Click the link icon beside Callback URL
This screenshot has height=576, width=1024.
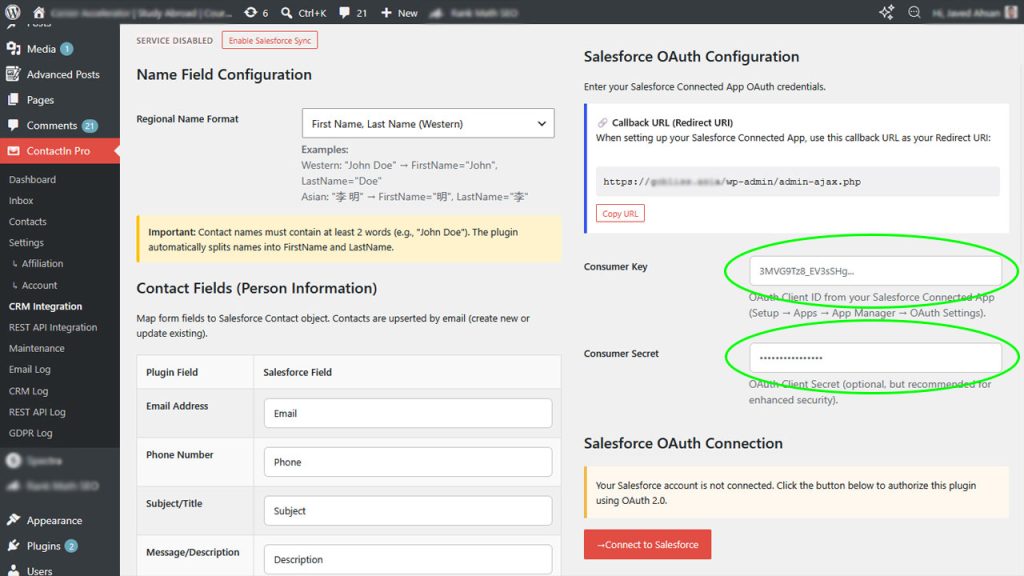pyautogui.click(x=602, y=123)
